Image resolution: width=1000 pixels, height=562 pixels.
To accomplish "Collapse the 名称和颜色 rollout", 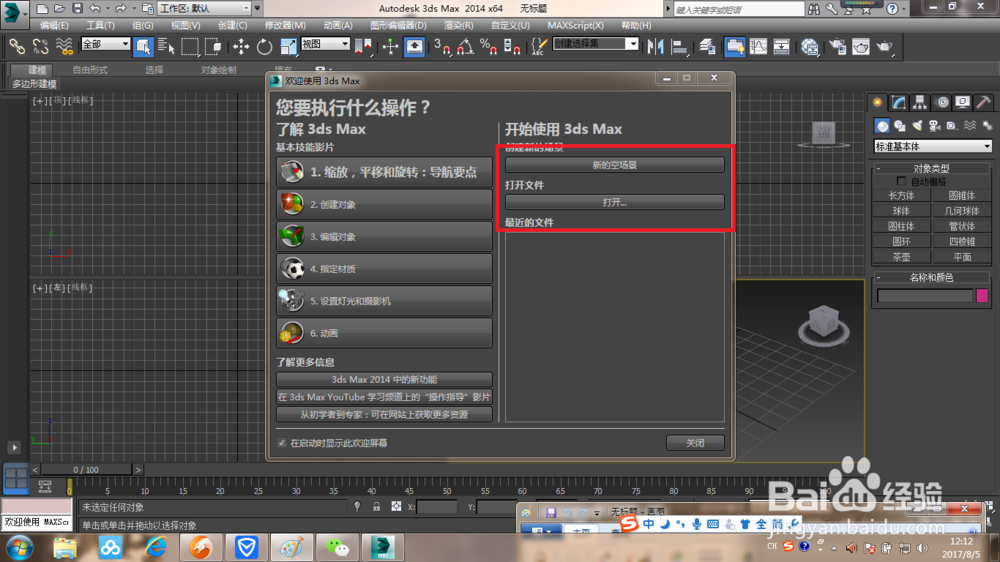I will (x=931, y=277).
